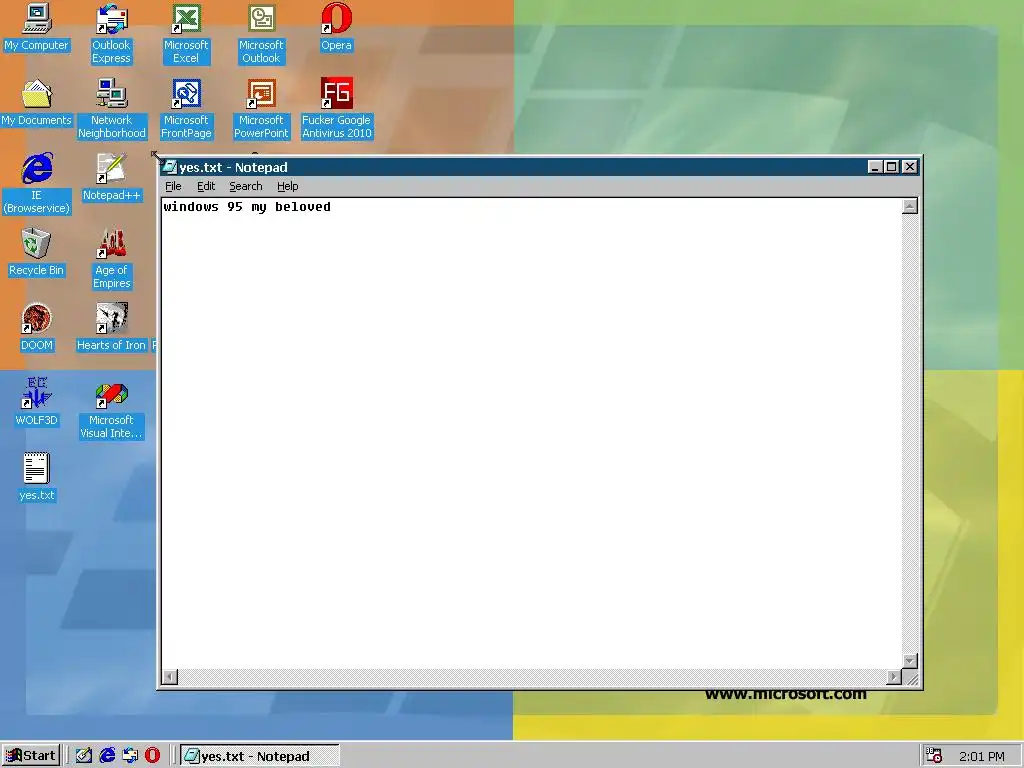Screen dimensions: 1024x768
Task: Maximize the Notepad window
Action: pos(891,167)
